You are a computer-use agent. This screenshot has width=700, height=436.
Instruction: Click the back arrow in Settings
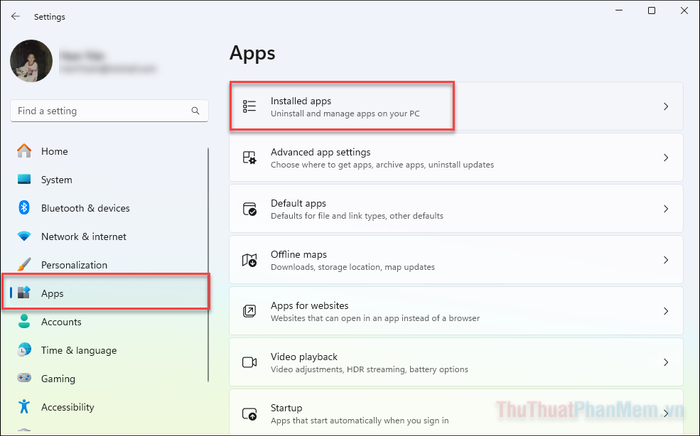(16, 17)
